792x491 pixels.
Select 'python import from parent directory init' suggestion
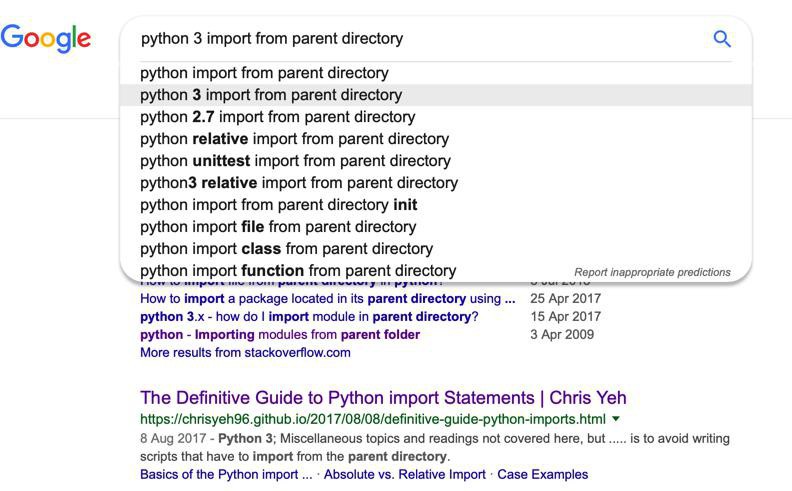[436, 205]
